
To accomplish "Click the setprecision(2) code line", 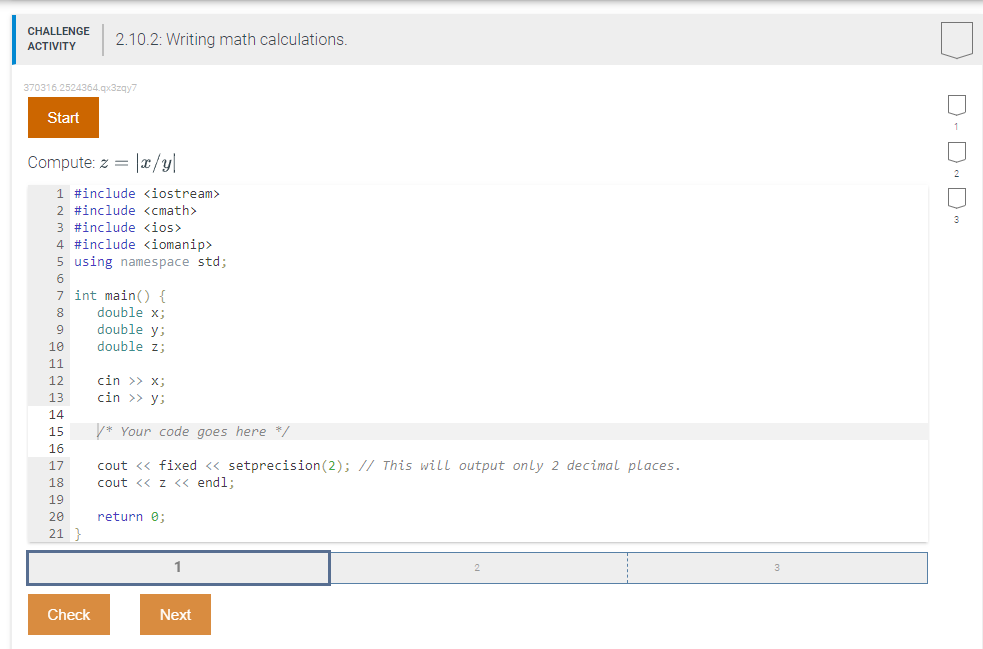I will 389,465.
